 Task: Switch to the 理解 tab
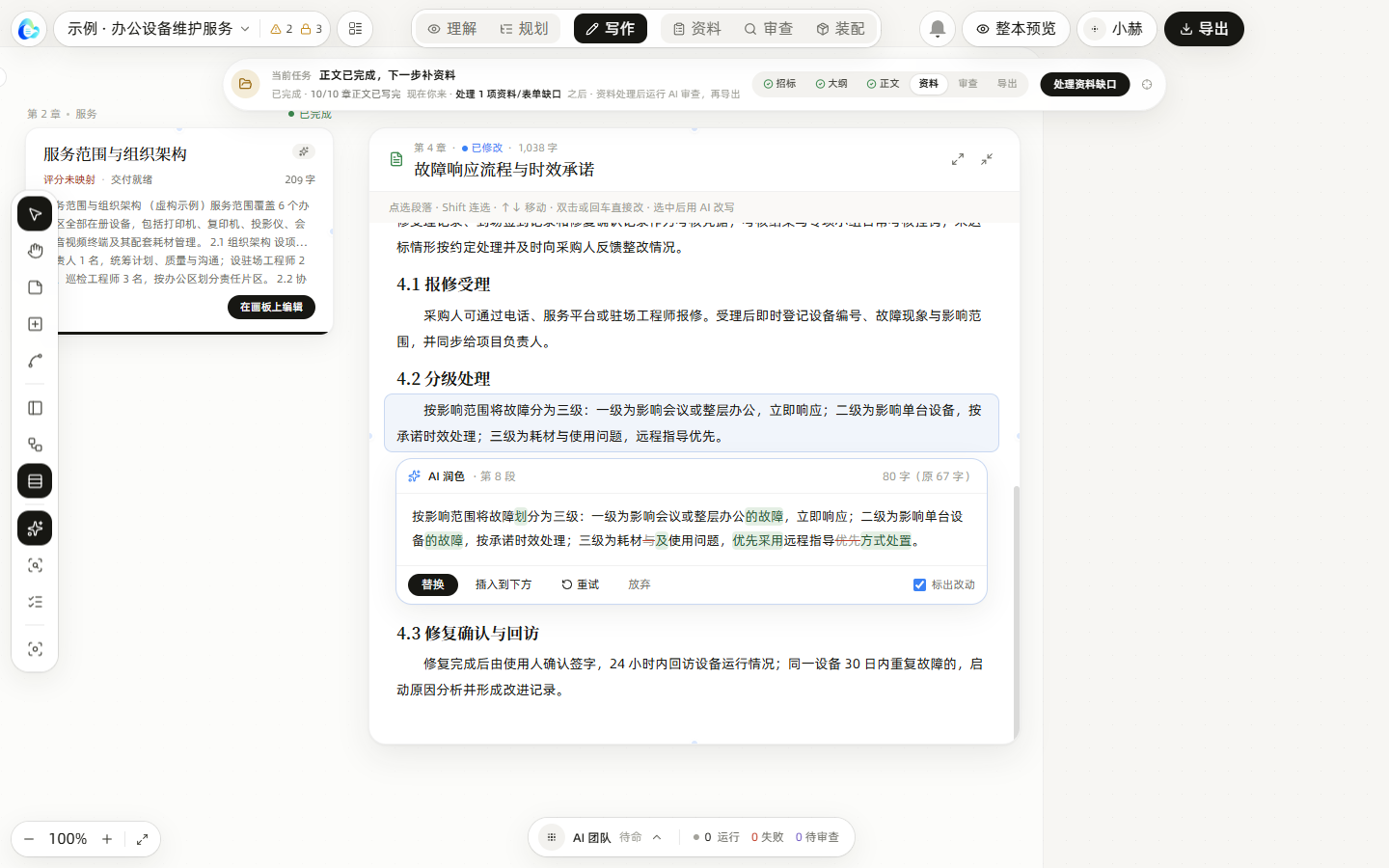452,29
